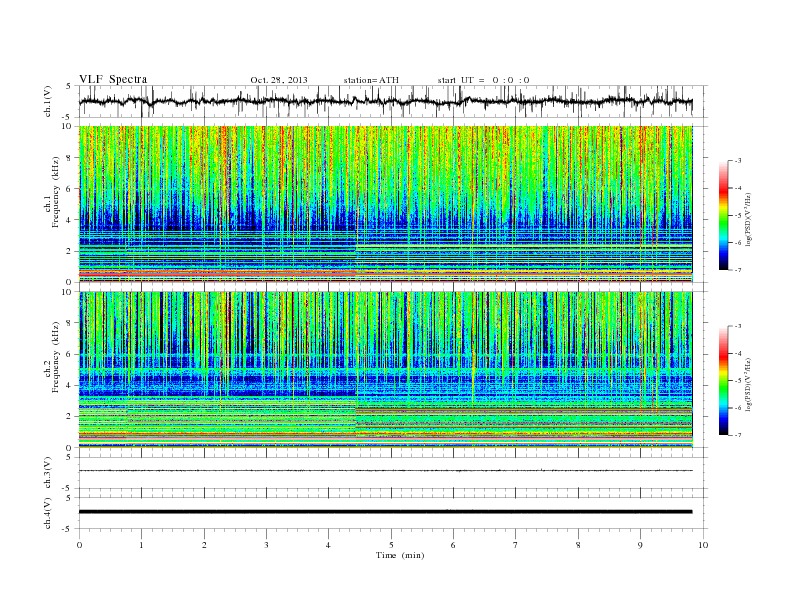
Task: Click time axis tick label "2" at bottom
Action: [x=204, y=545]
